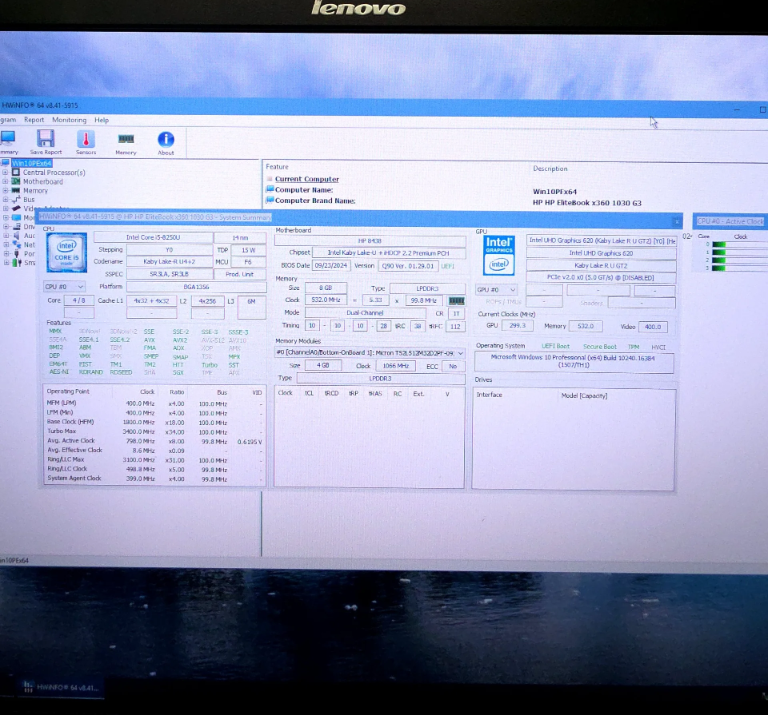Viewport: 768px width, 715px height.
Task: Click HP EliteBook x360 1030 G3 description
Action: pyautogui.click(x=587, y=203)
